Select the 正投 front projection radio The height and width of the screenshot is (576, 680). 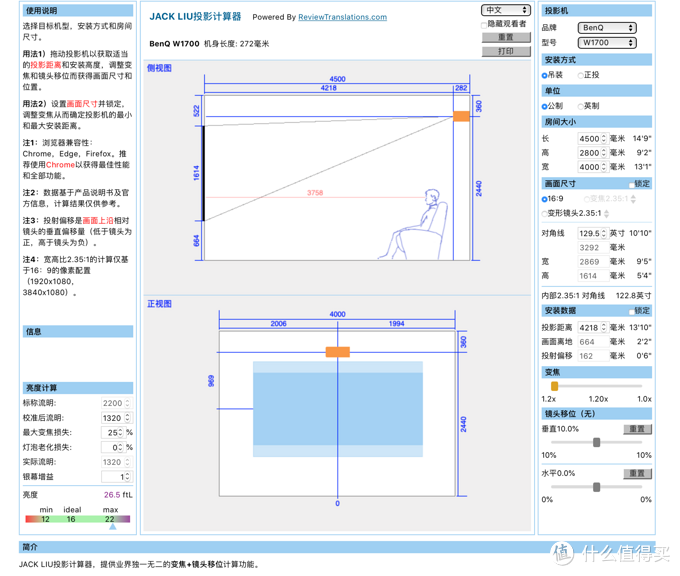580,75
